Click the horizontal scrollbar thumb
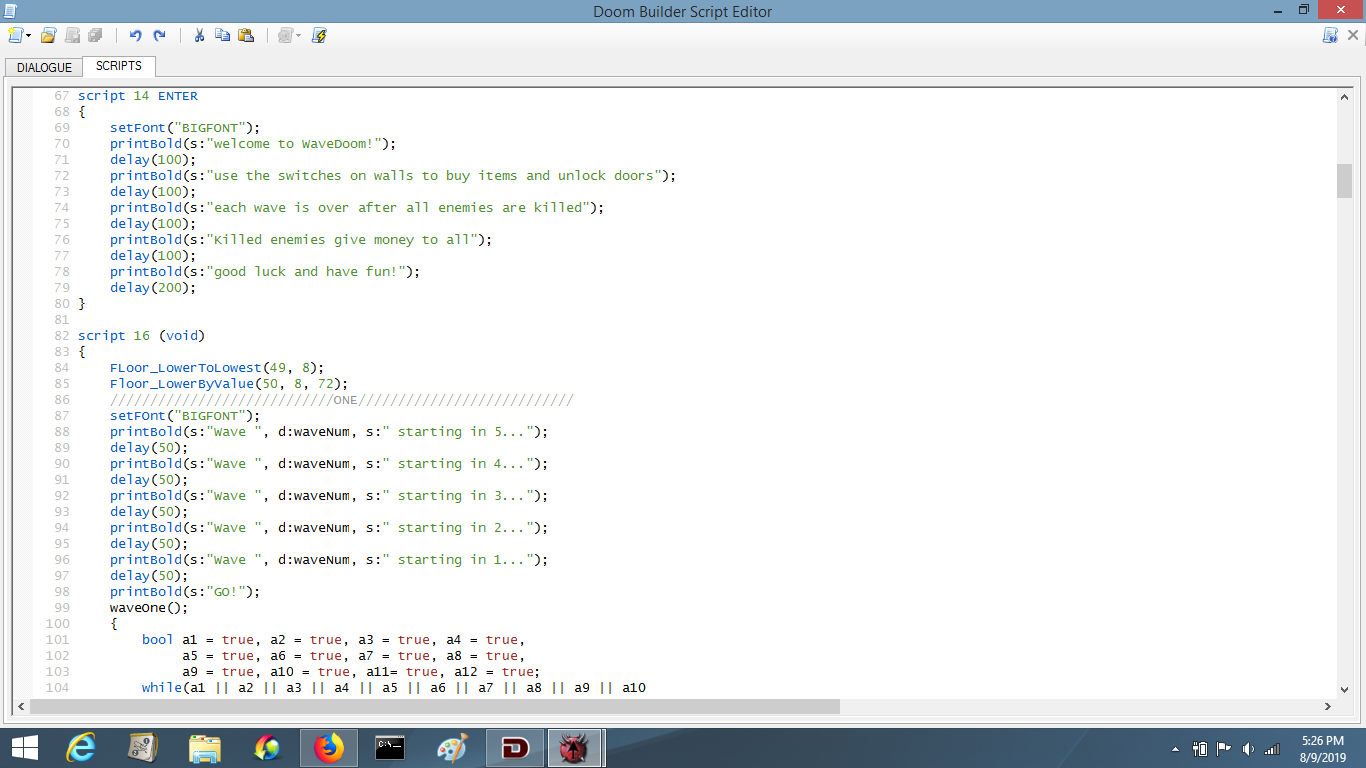 point(436,706)
